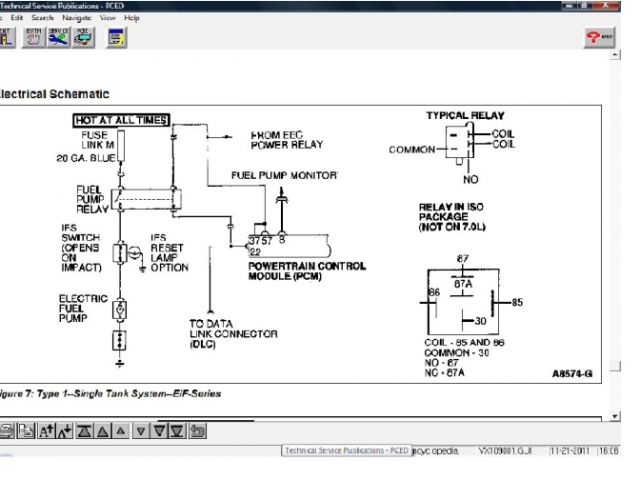Increase text size with A-up arrow button
Viewport: 640px width, 480px height.
click(x=44, y=431)
